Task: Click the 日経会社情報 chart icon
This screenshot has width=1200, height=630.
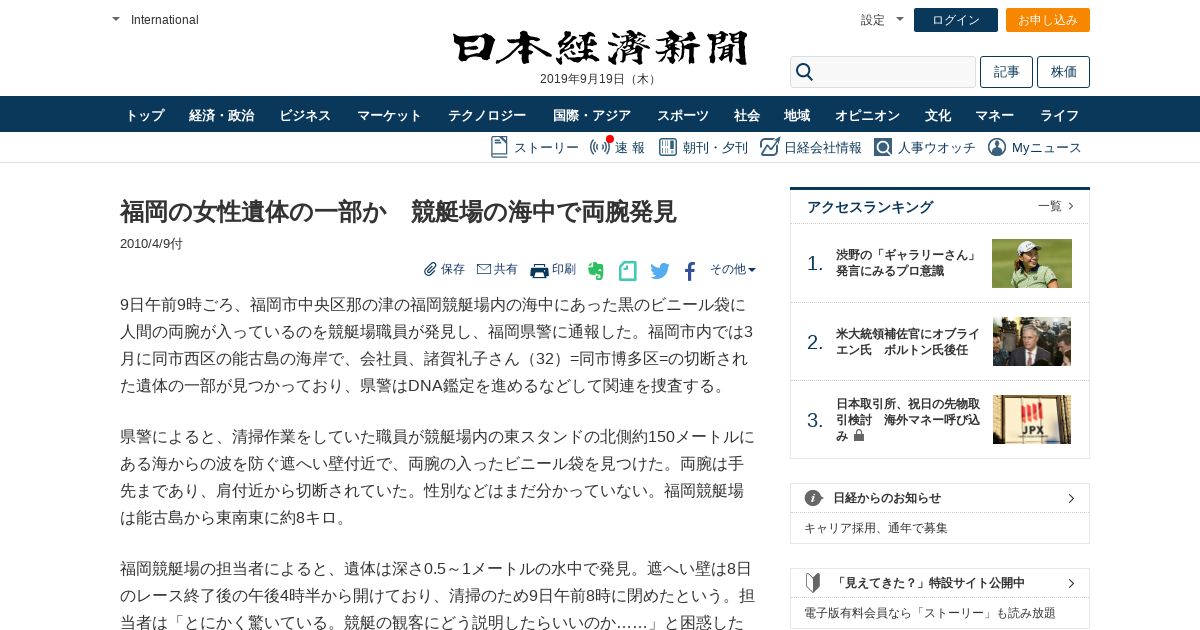Action: (769, 147)
